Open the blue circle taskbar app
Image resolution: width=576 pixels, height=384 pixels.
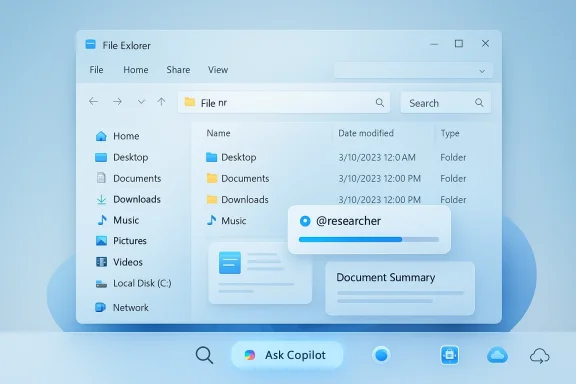[x=381, y=355]
